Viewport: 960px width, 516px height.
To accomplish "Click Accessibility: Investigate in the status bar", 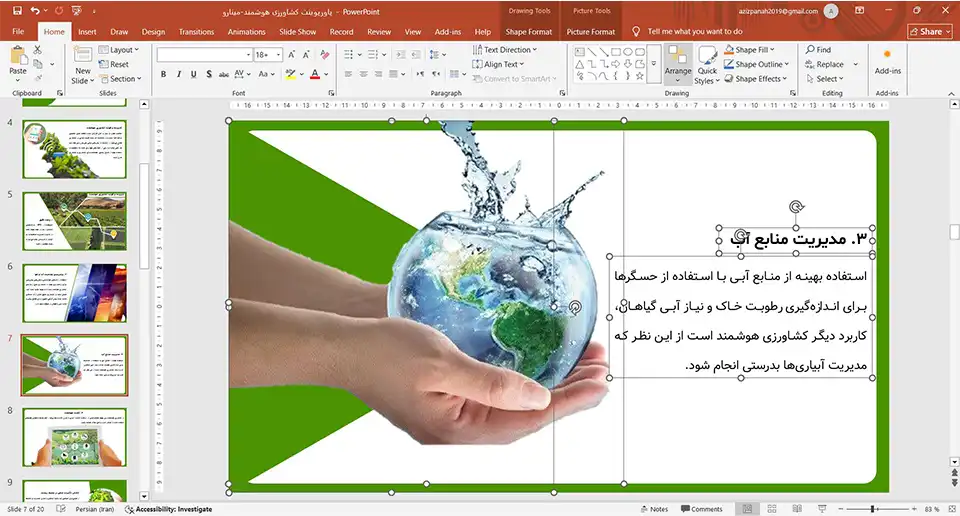I will tap(169, 509).
